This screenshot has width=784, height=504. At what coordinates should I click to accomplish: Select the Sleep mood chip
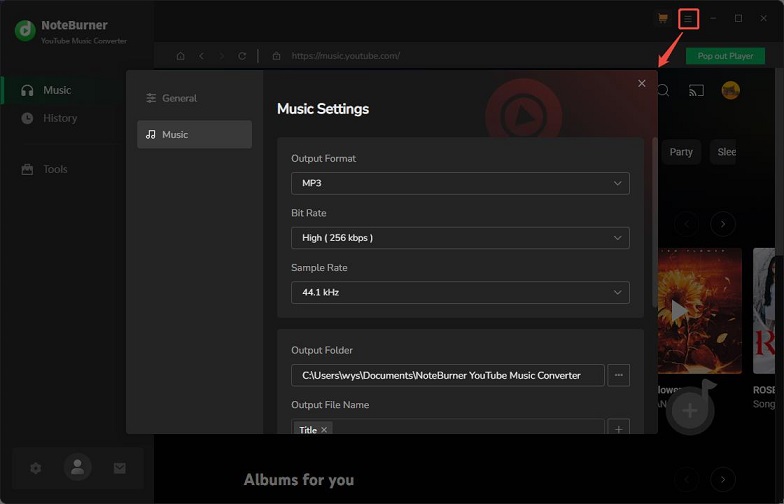point(723,152)
